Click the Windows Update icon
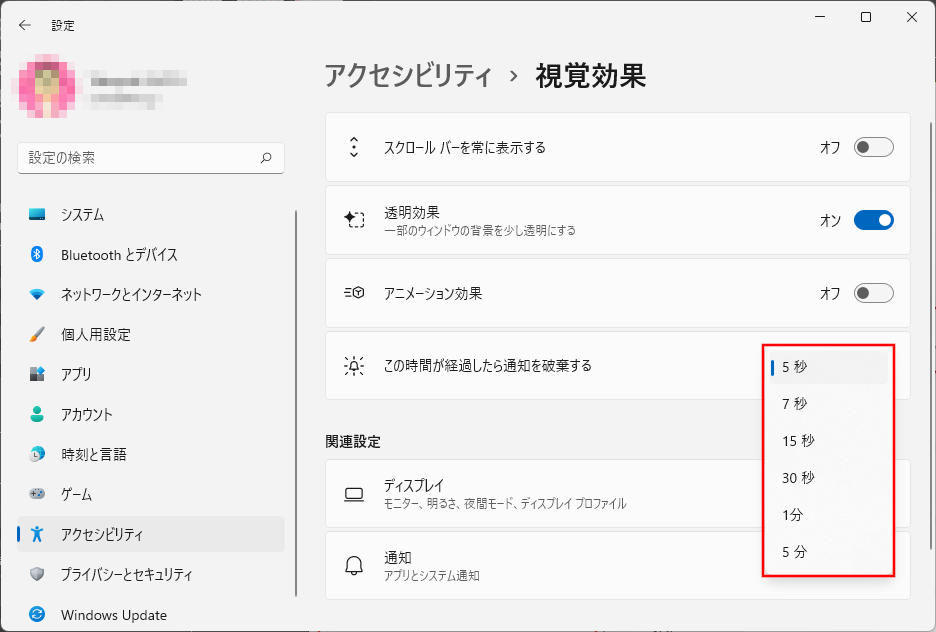936x632 pixels. click(37, 615)
